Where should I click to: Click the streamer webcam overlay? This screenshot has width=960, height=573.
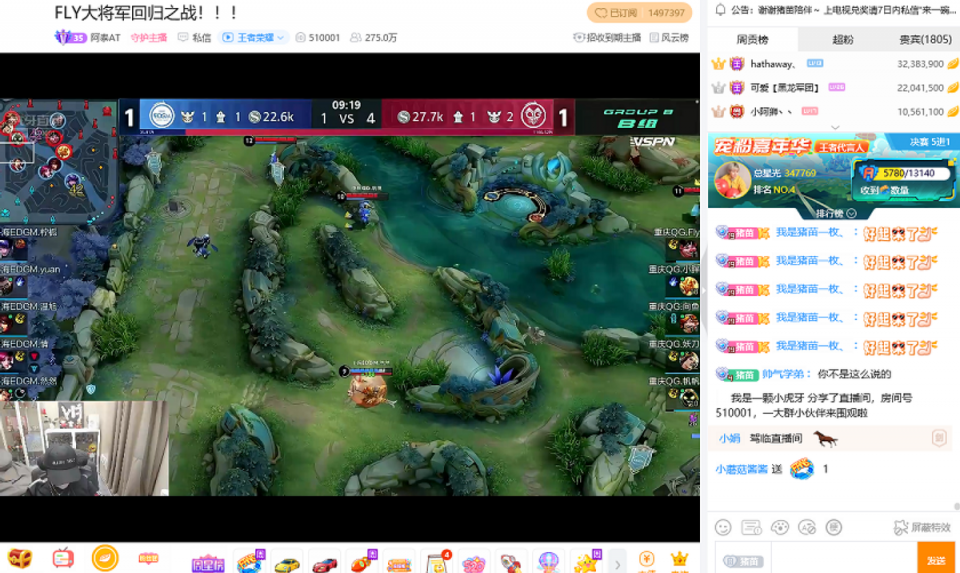[x=84, y=448]
